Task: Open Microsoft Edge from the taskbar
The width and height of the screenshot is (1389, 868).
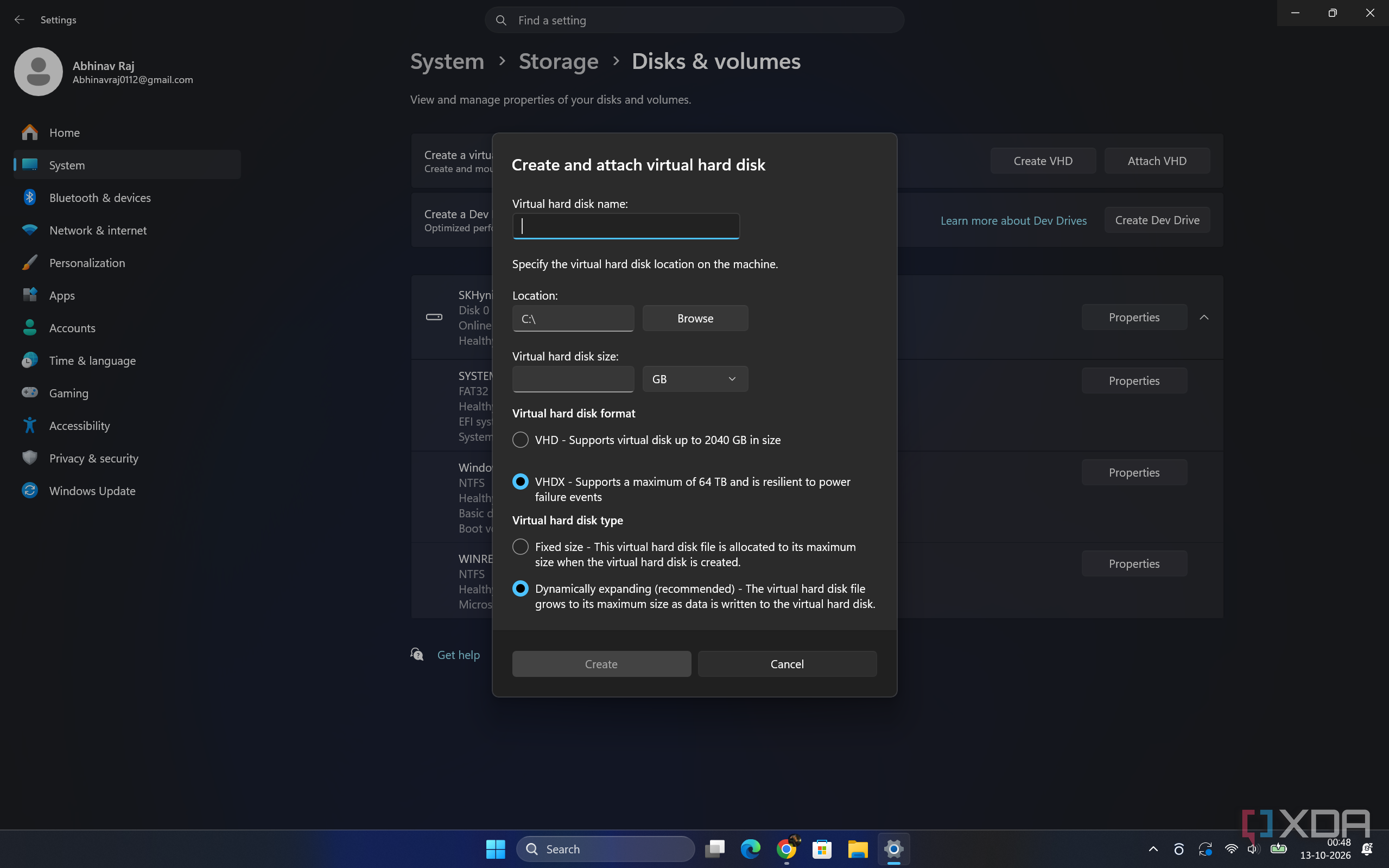Action: click(750, 849)
